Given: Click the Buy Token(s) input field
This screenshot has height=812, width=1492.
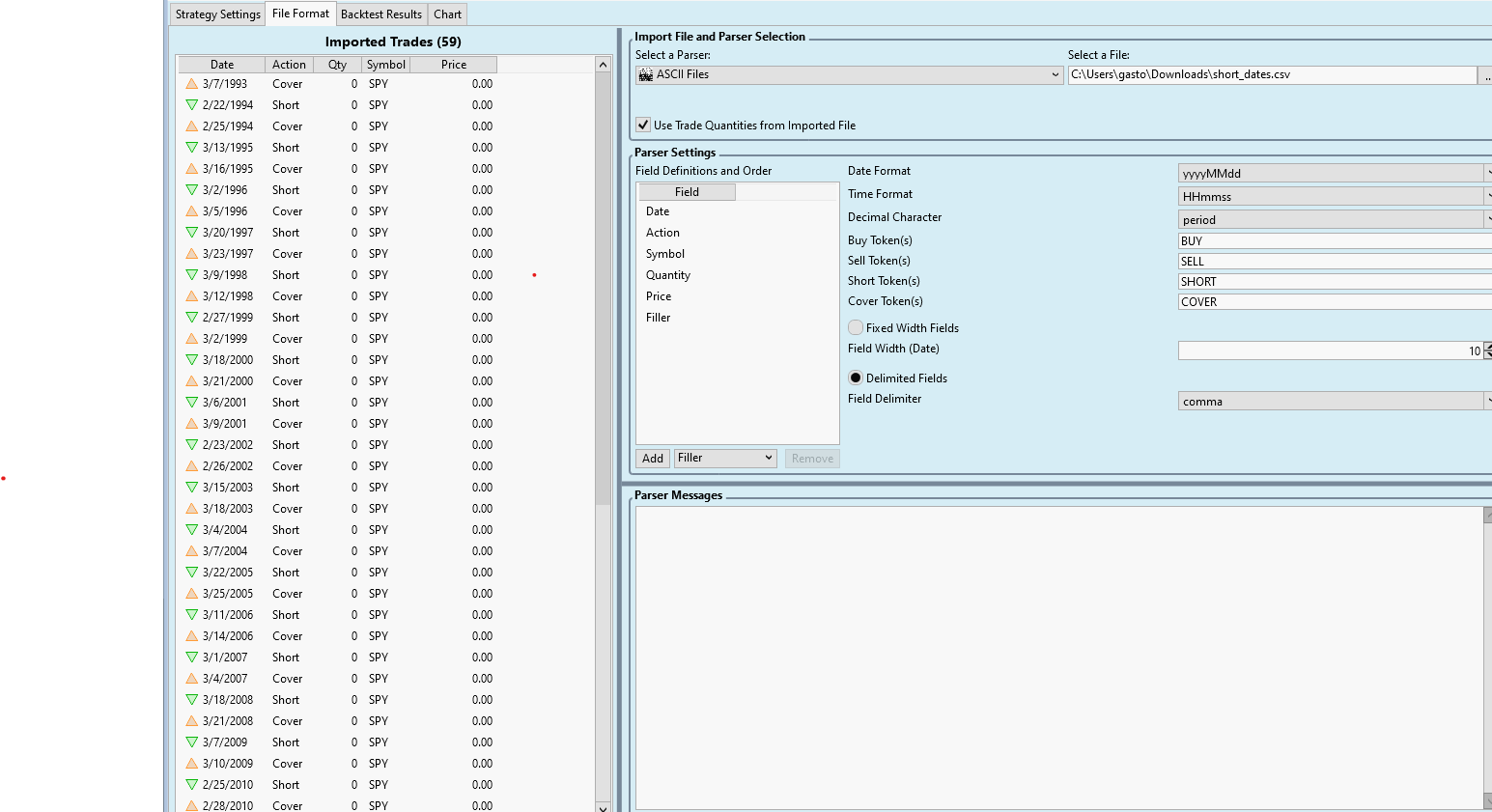Looking at the screenshot, I should point(1335,241).
